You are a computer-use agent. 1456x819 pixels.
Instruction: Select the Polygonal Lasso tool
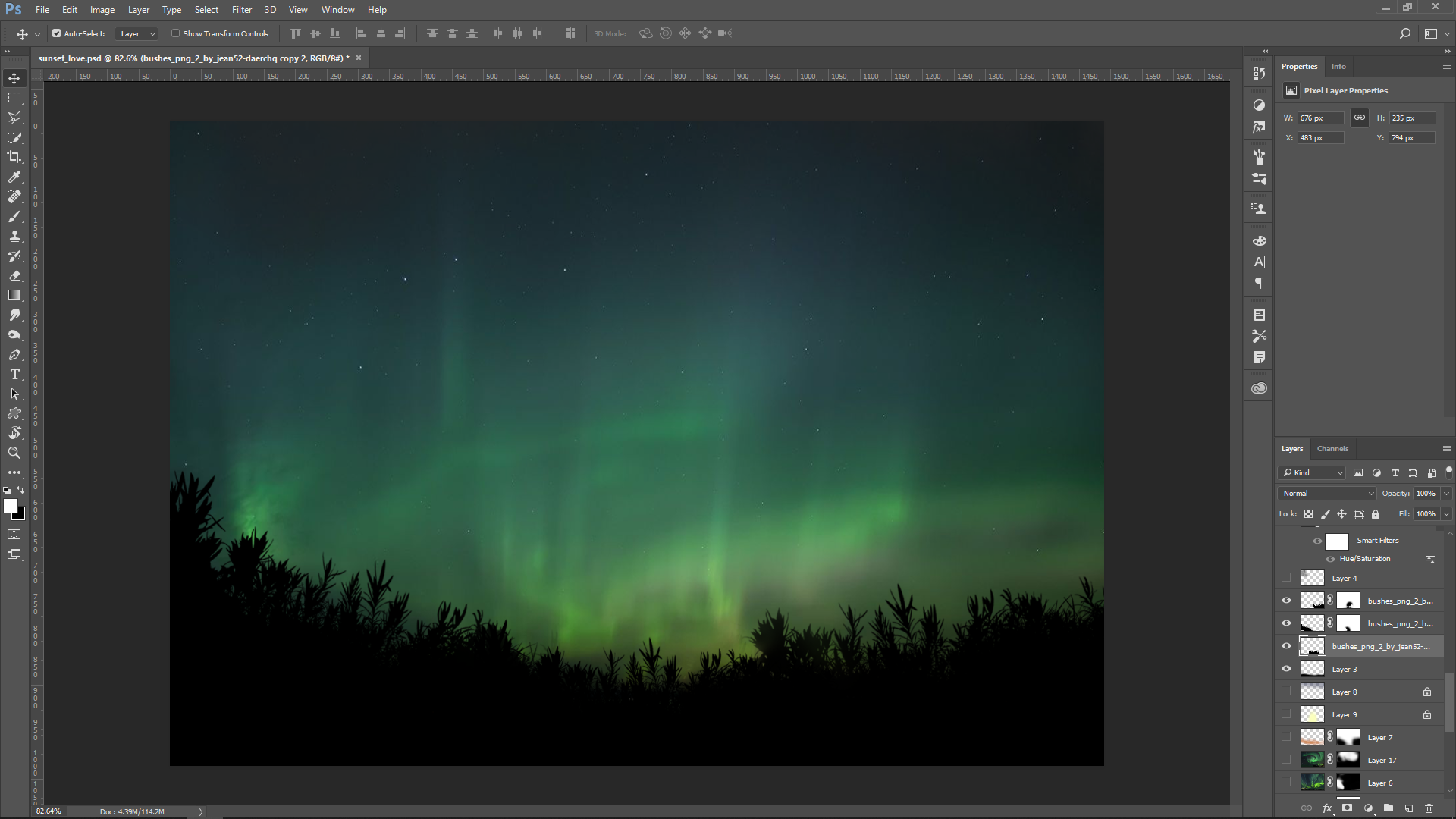[x=14, y=118]
